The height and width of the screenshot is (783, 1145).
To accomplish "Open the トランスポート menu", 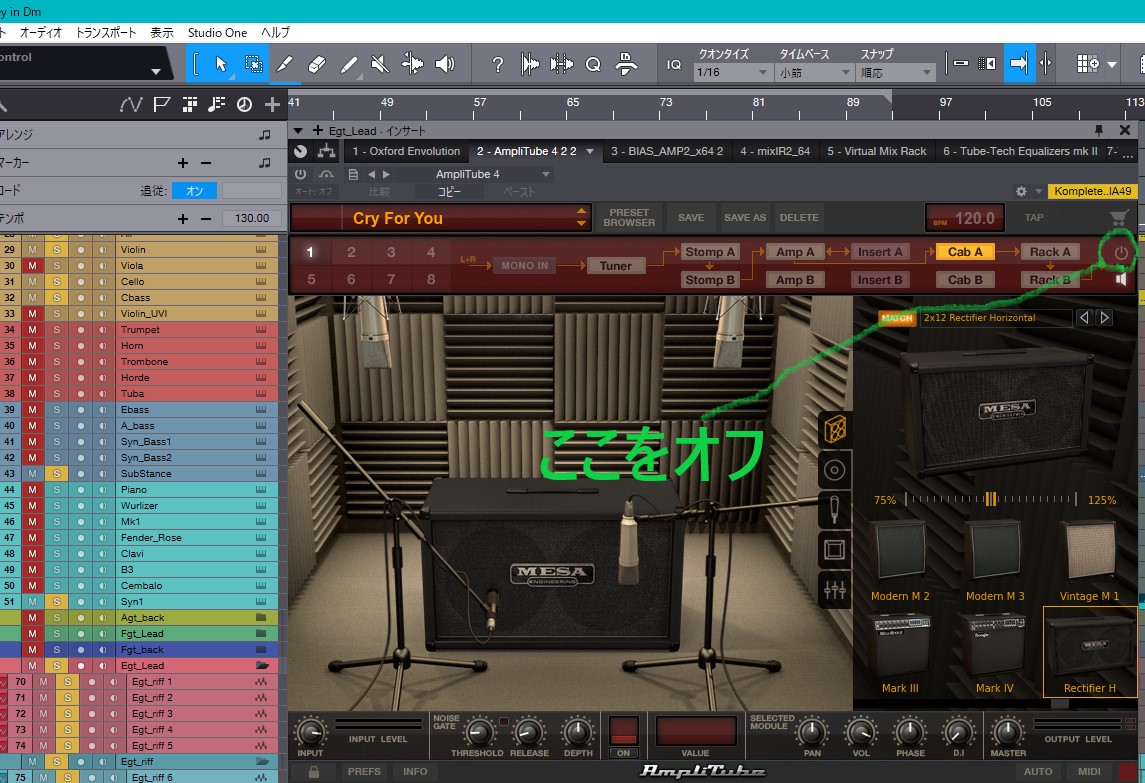I will point(106,33).
